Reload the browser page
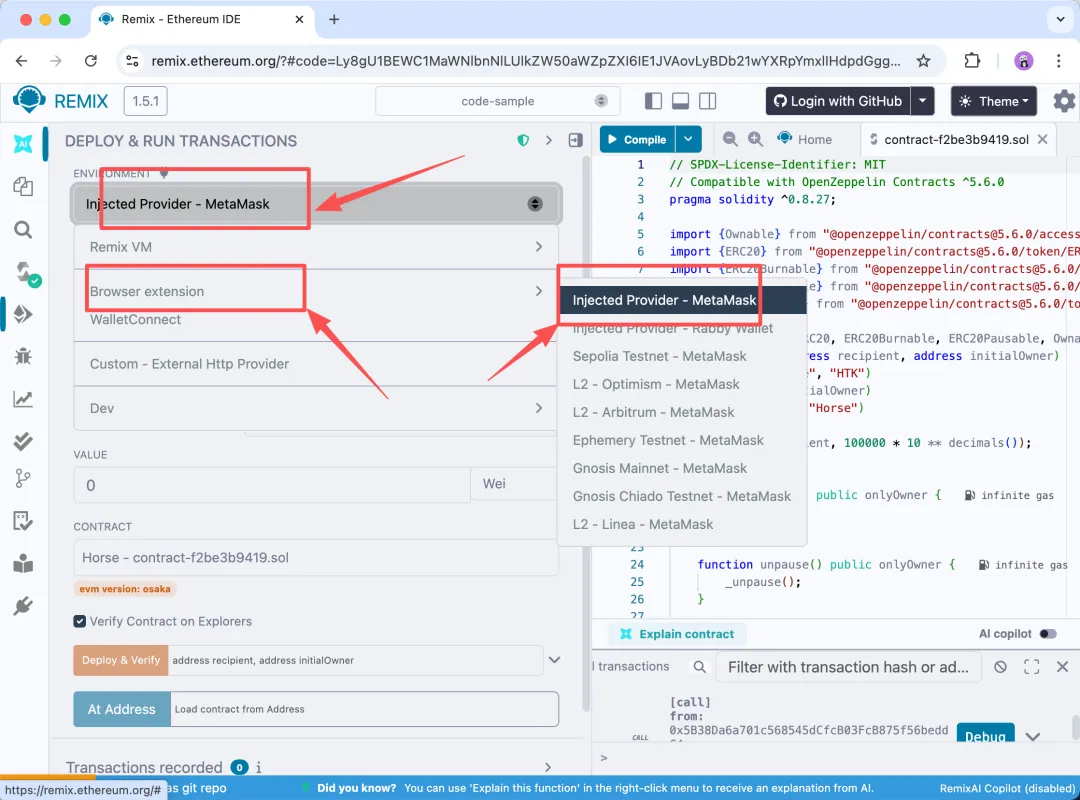 pos(91,61)
